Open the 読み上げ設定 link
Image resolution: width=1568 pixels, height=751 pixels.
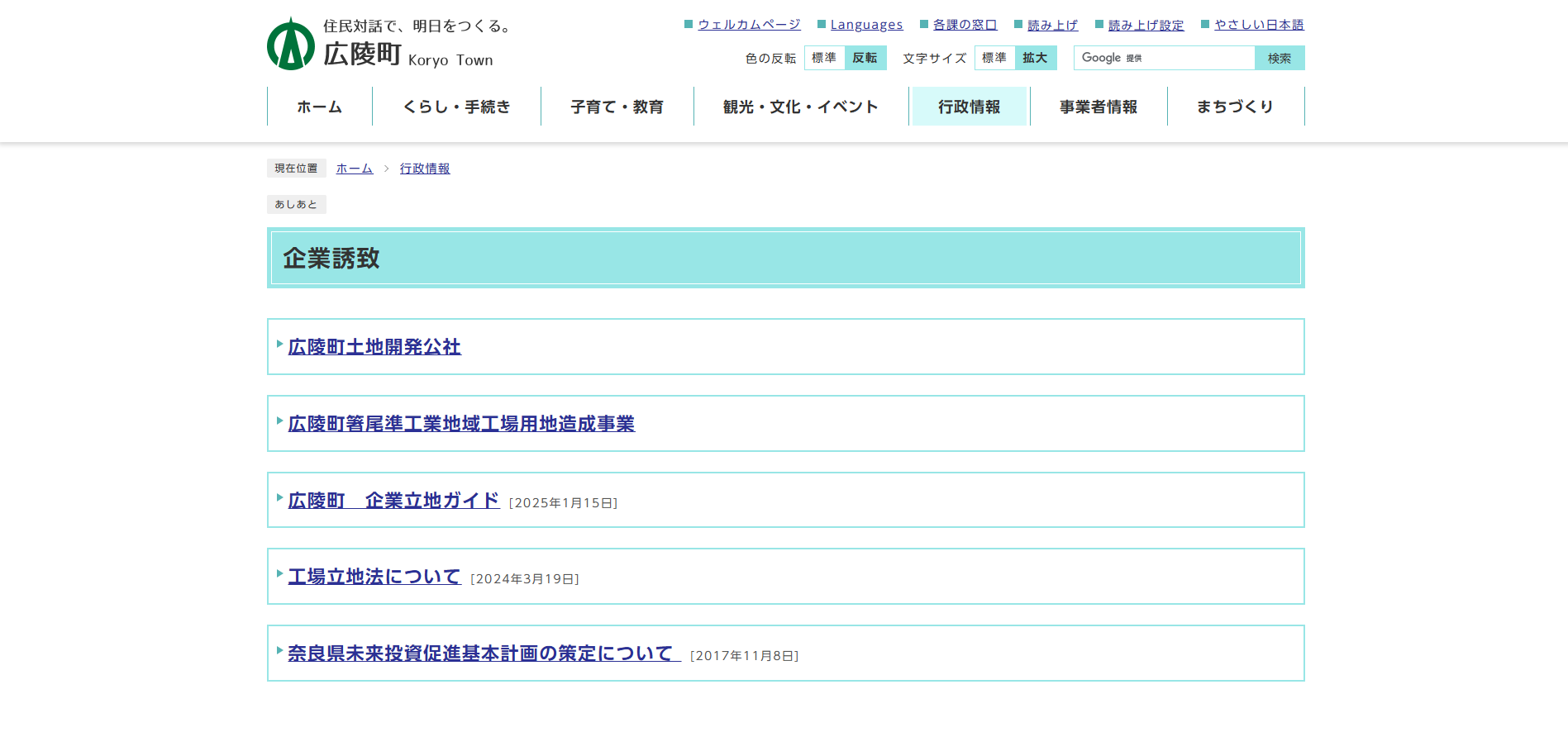click(1146, 25)
